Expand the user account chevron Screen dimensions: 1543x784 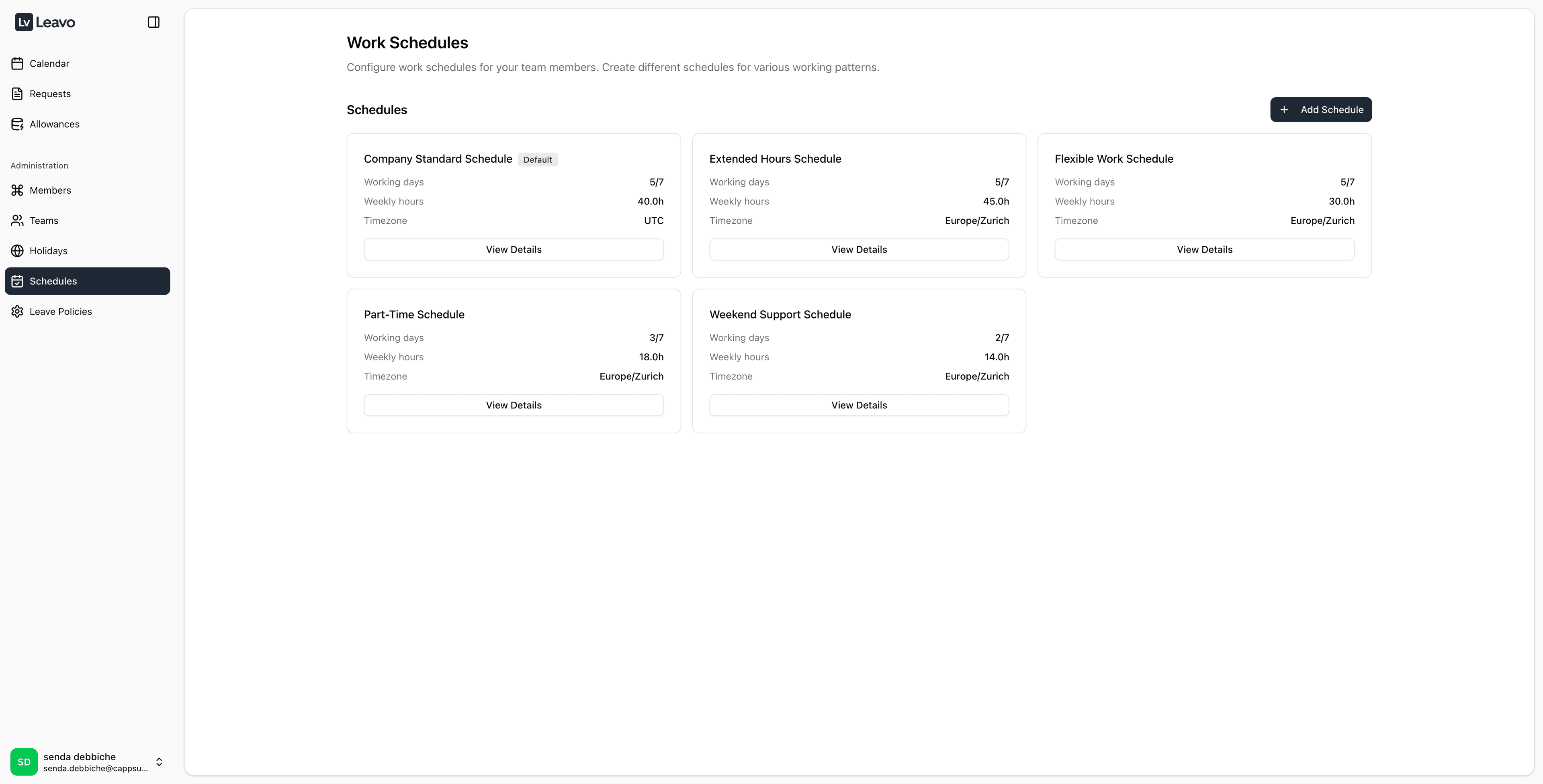(159, 761)
